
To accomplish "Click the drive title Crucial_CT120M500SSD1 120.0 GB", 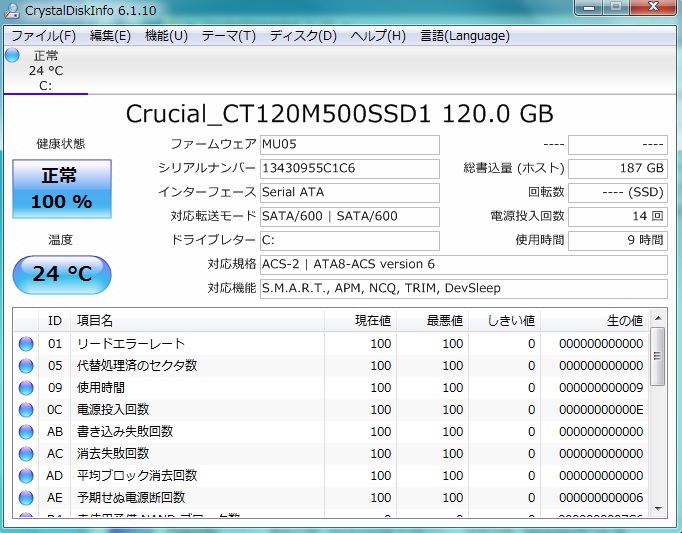I will 340,114.
